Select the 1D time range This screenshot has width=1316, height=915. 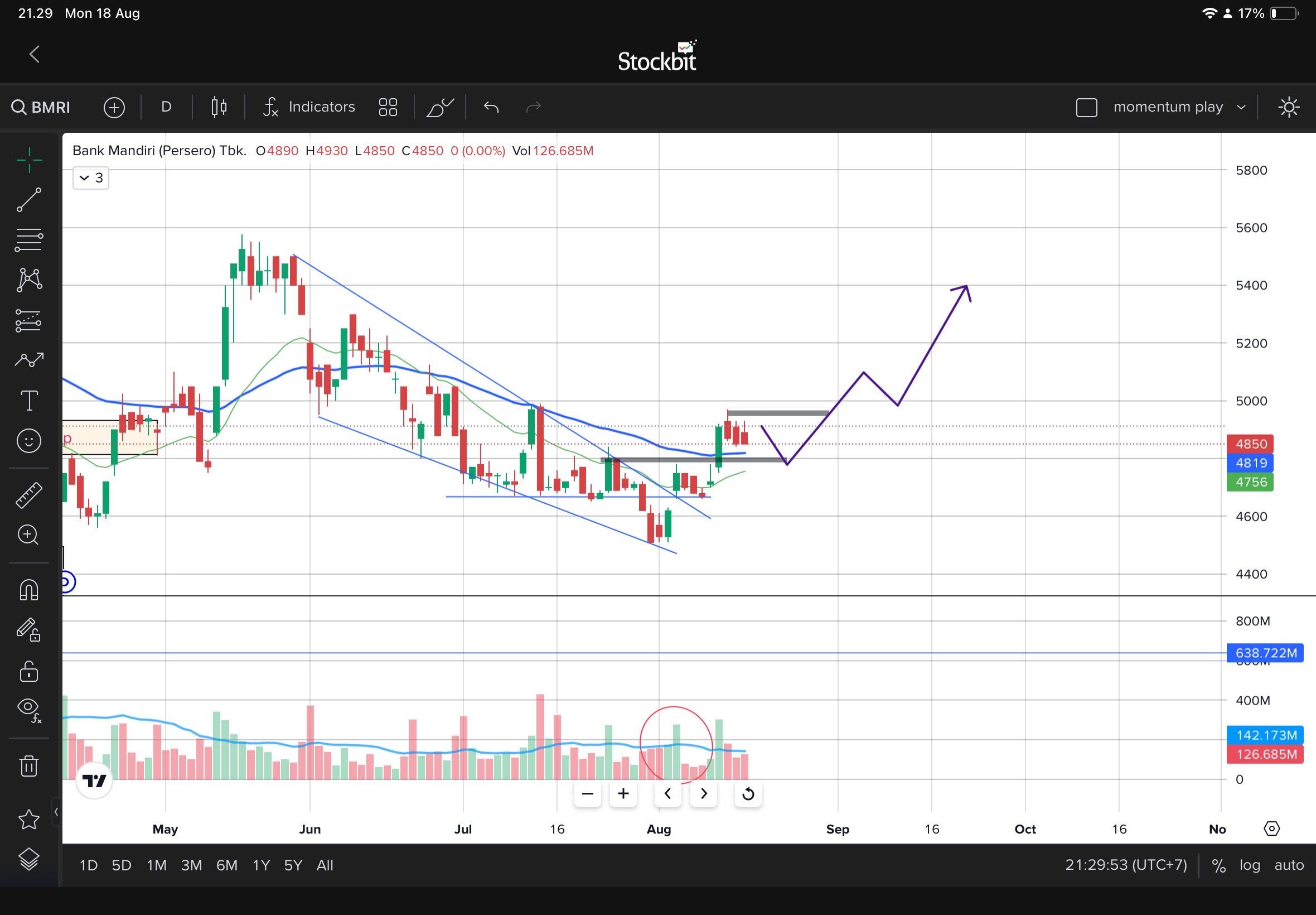88,865
